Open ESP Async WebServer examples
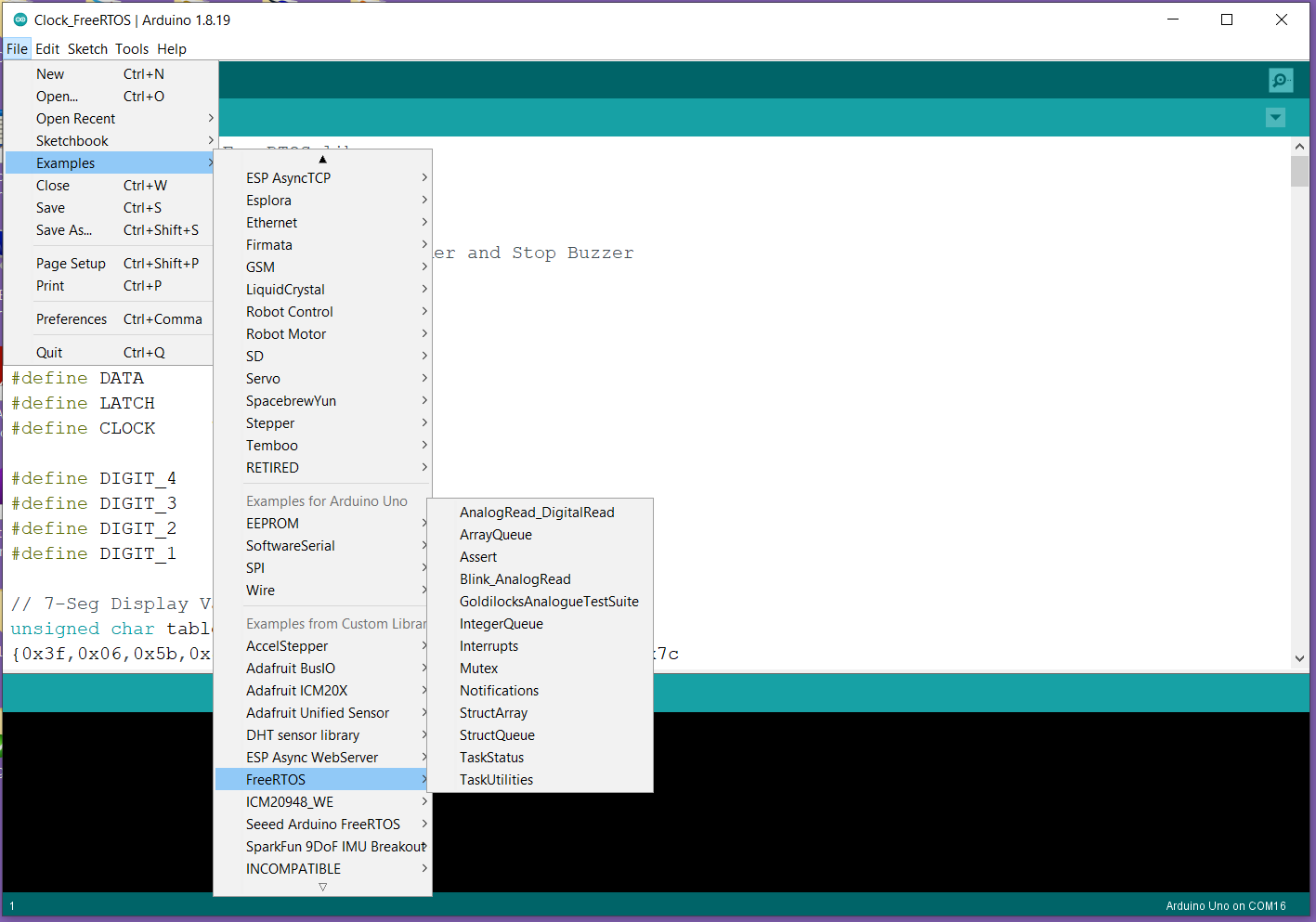Image resolution: width=1316 pixels, height=922 pixels. coord(323,758)
